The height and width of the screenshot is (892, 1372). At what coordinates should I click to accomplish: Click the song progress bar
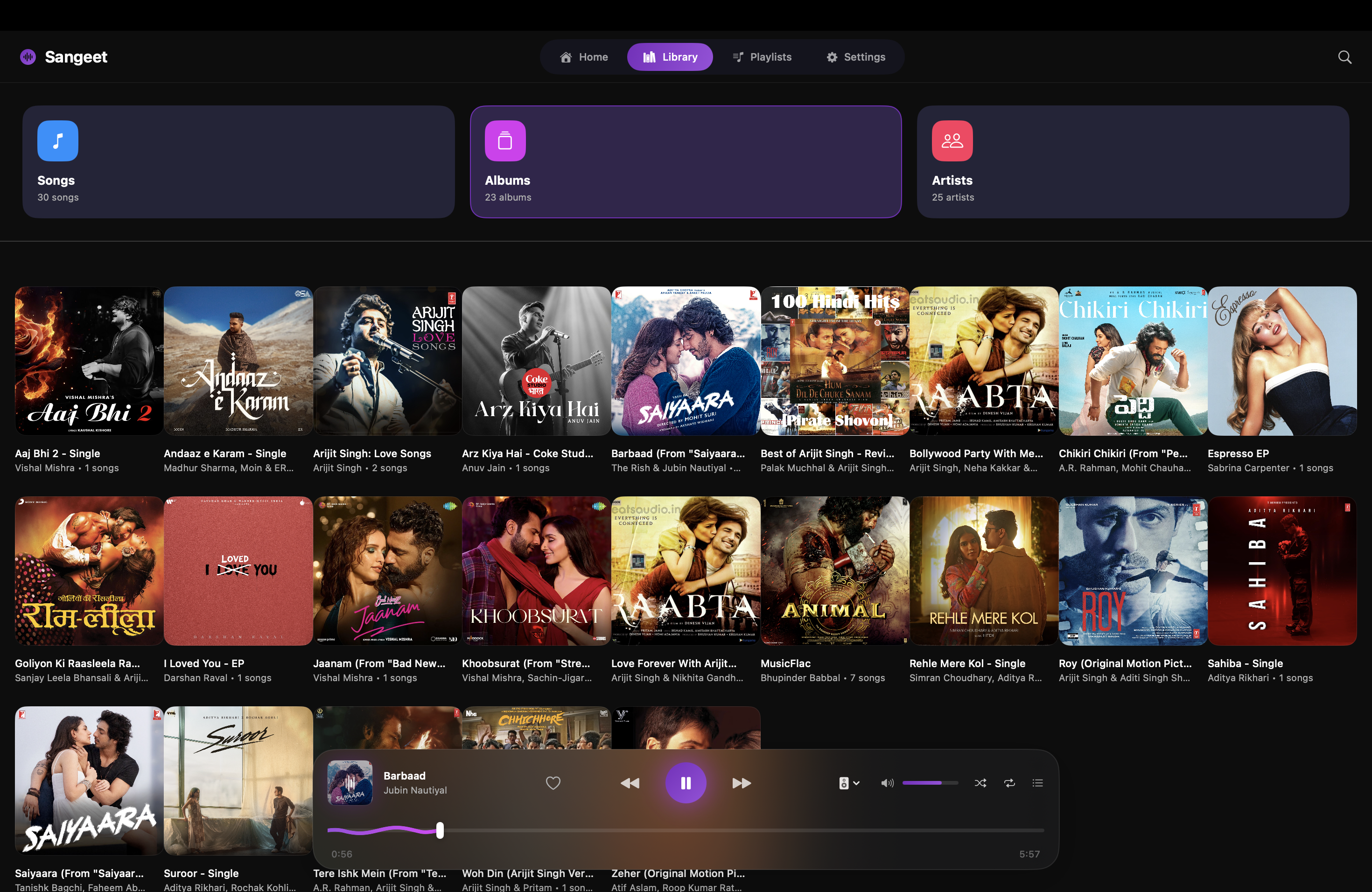pos(686,830)
